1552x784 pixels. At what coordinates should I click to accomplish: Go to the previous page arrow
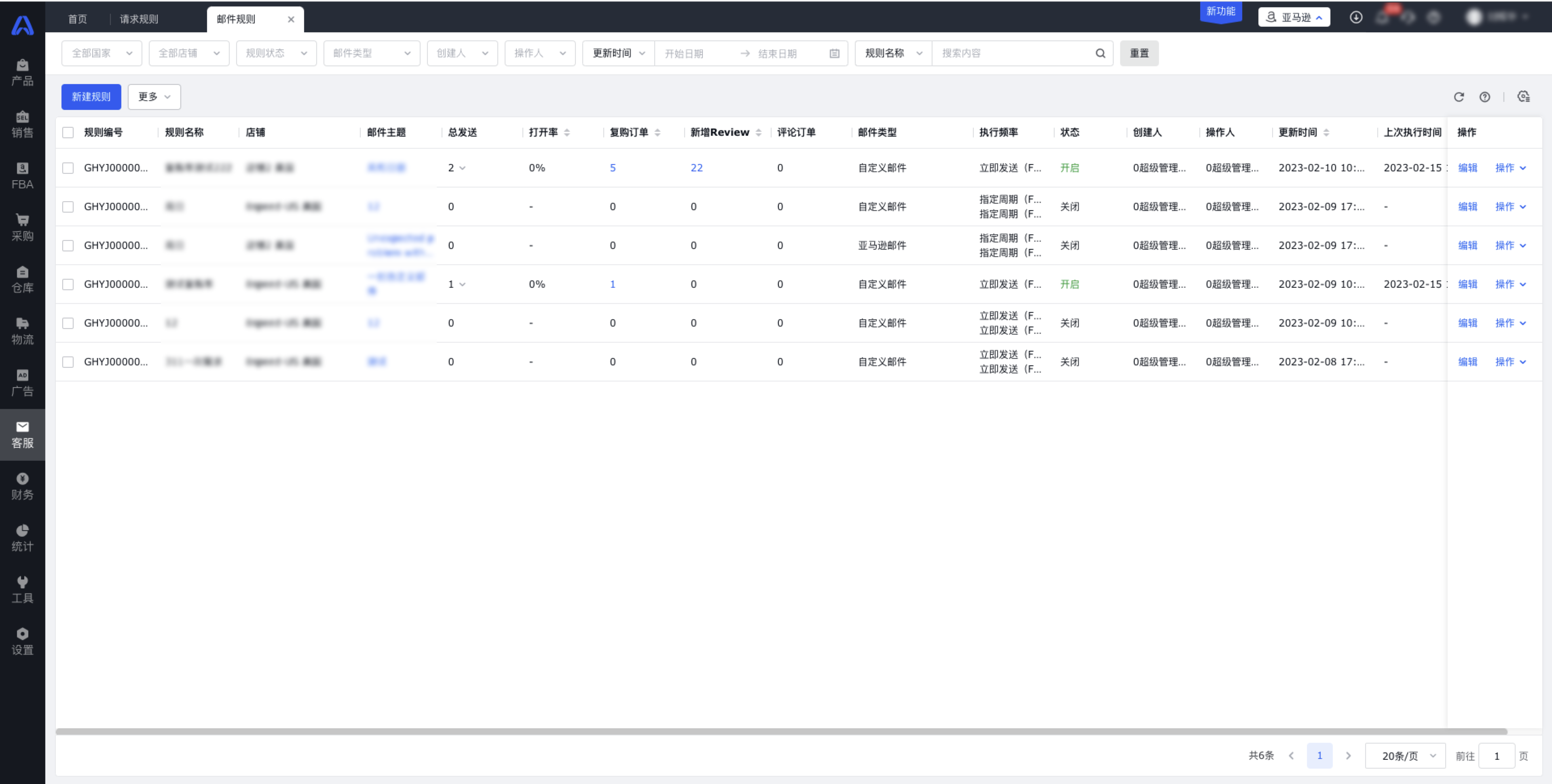click(1291, 756)
